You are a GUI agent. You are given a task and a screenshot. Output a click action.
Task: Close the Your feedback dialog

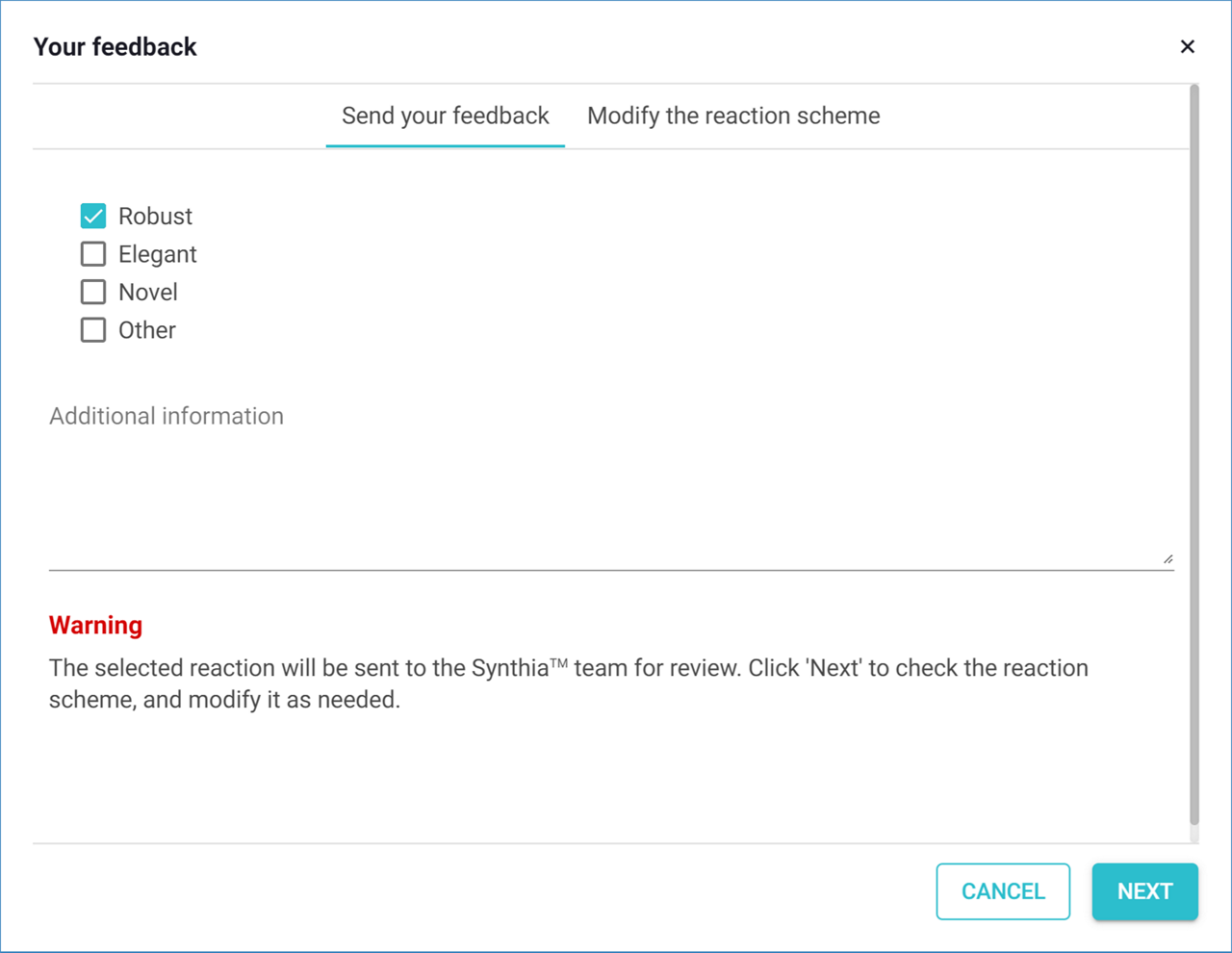1187,46
